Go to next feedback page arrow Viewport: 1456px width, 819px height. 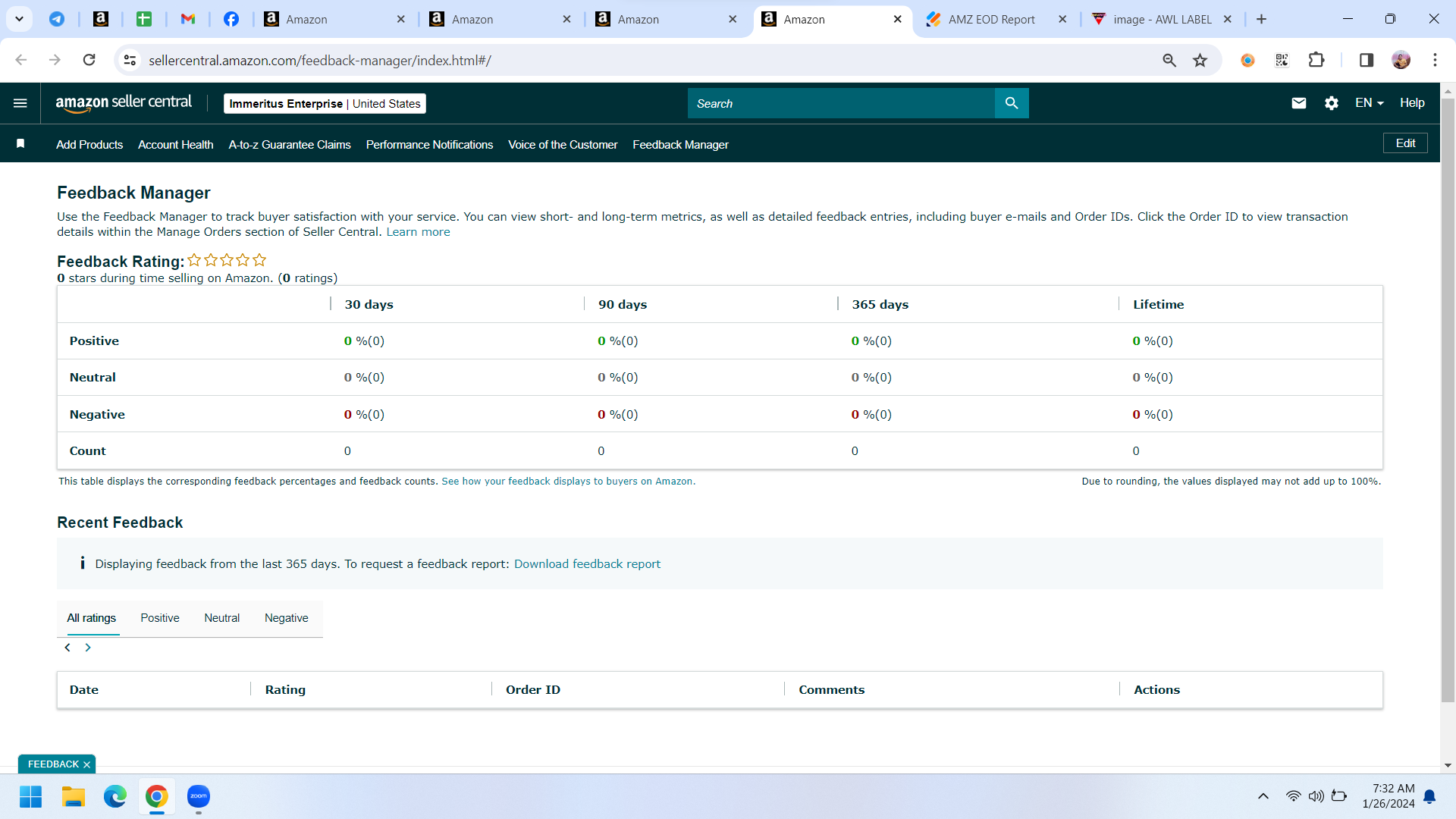click(x=88, y=648)
